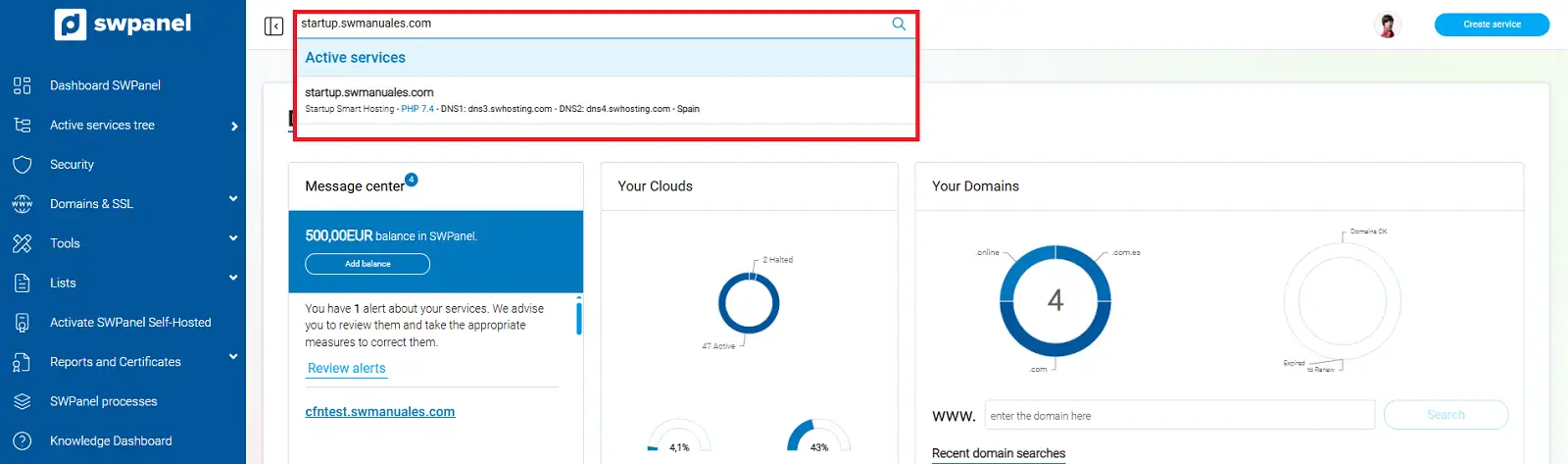Screen dimensions: 1568x464
Task: Collapse sidebar with the panel toggle icon
Action: (273, 26)
